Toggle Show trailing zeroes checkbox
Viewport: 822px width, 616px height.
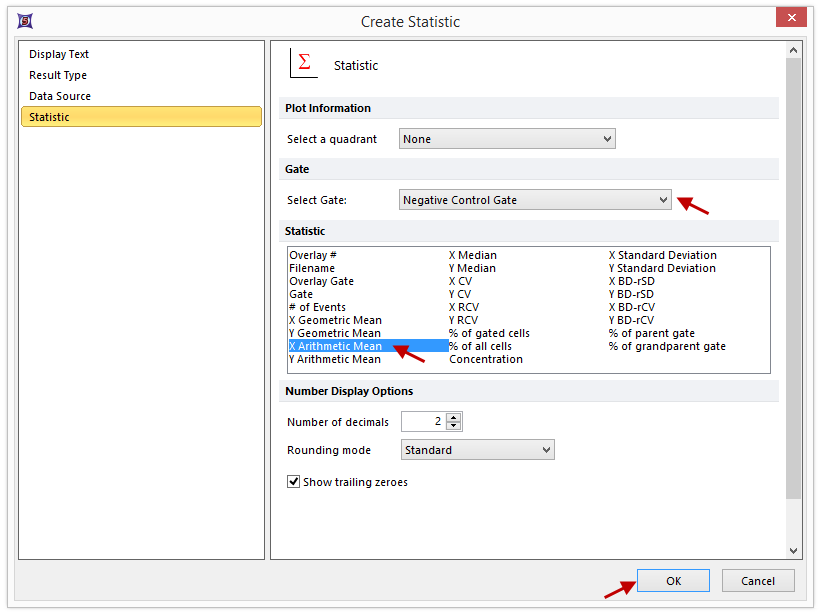coord(294,482)
